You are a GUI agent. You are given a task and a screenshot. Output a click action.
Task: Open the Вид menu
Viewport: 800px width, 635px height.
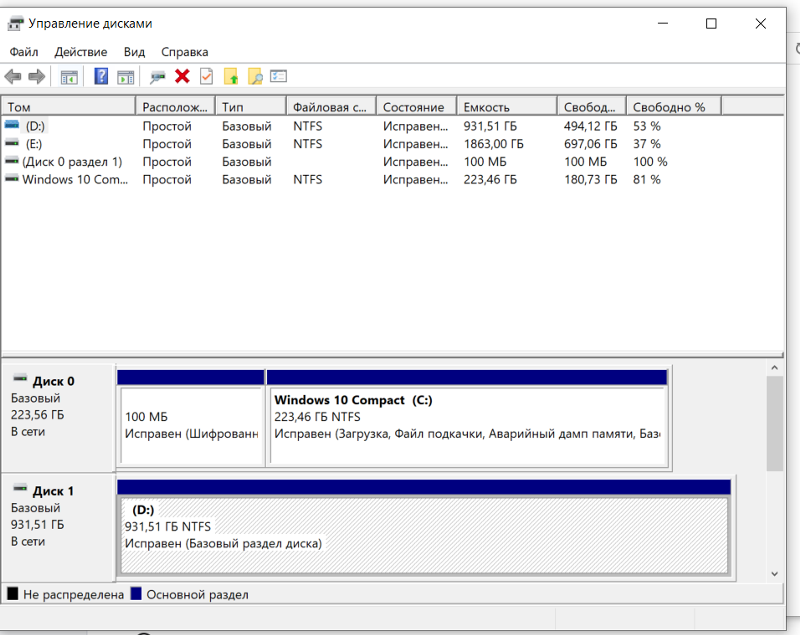point(134,52)
